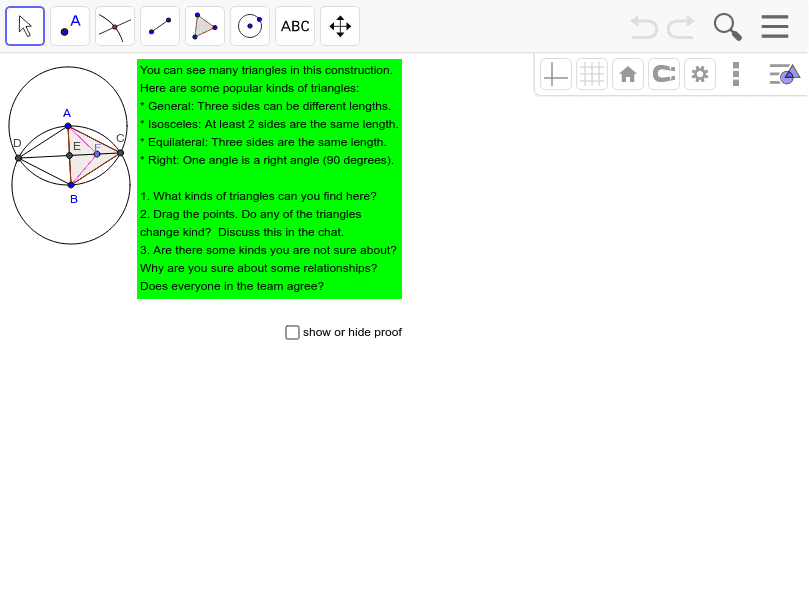Check the show or hide proof box
The height and width of the screenshot is (600, 809).
292,332
